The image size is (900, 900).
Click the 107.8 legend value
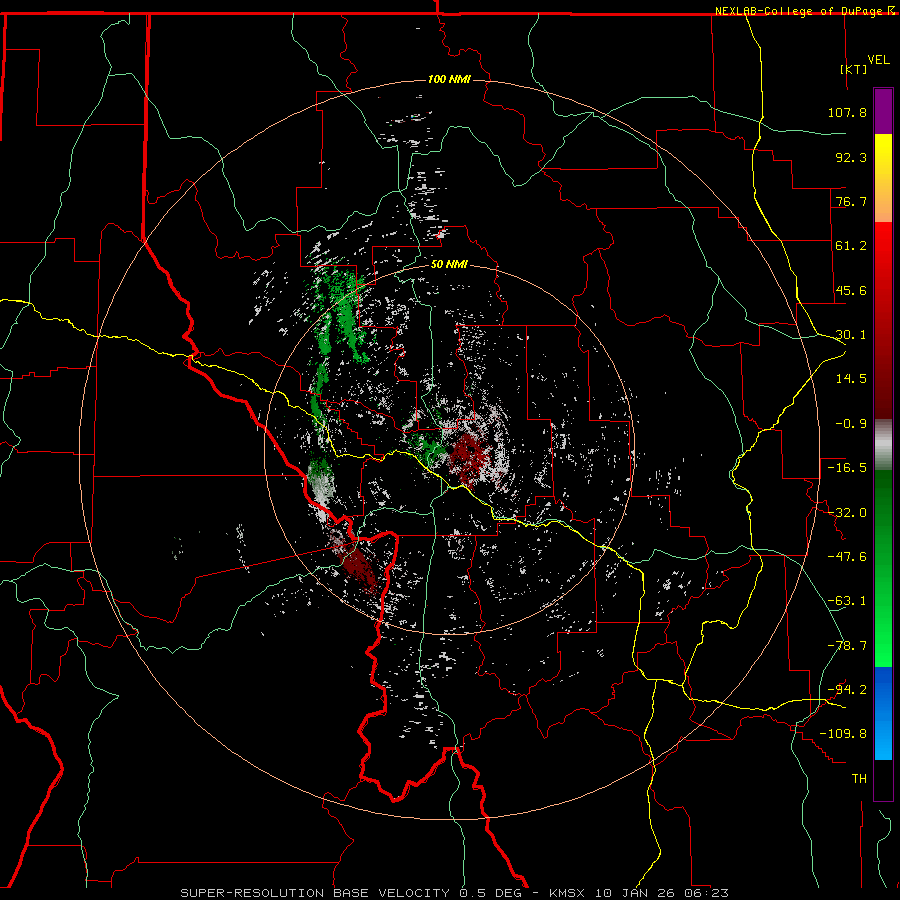point(847,112)
